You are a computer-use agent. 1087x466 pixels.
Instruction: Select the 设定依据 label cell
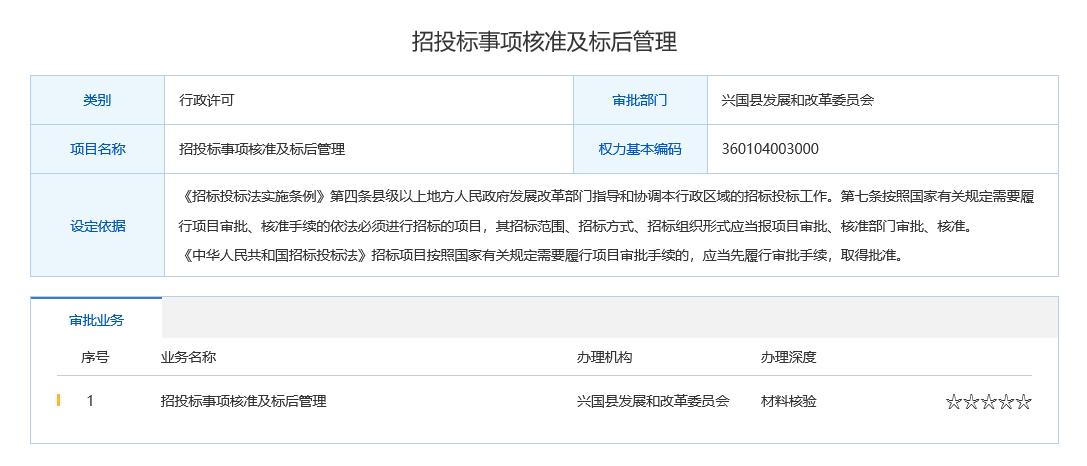(x=97, y=225)
